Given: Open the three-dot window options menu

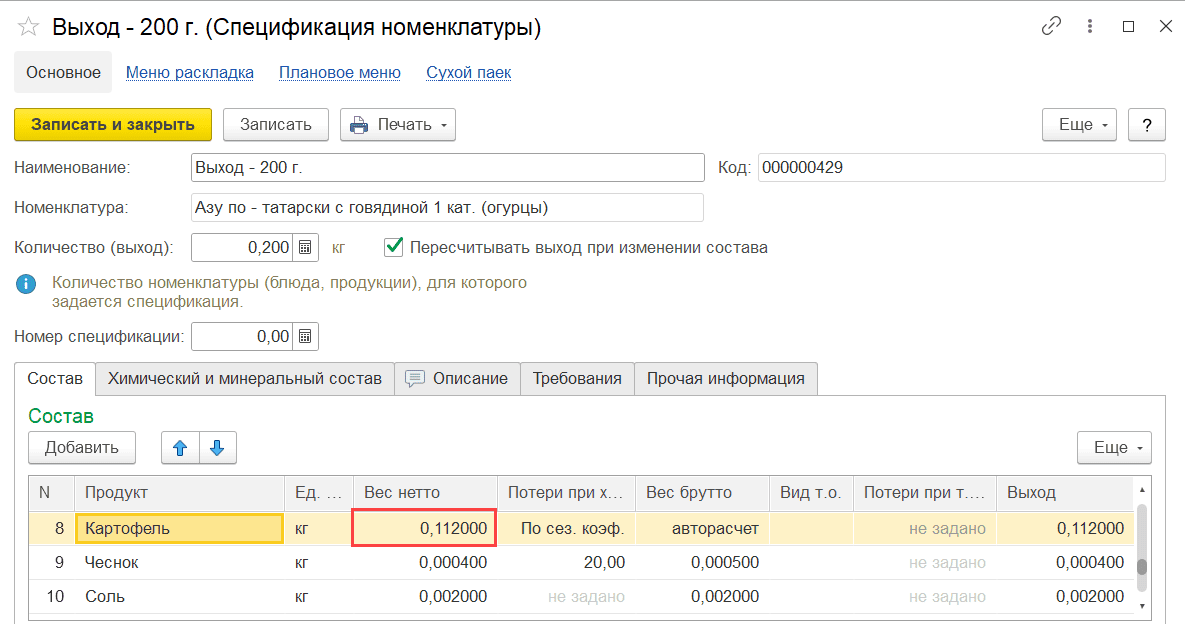Looking at the screenshot, I should point(1090,27).
